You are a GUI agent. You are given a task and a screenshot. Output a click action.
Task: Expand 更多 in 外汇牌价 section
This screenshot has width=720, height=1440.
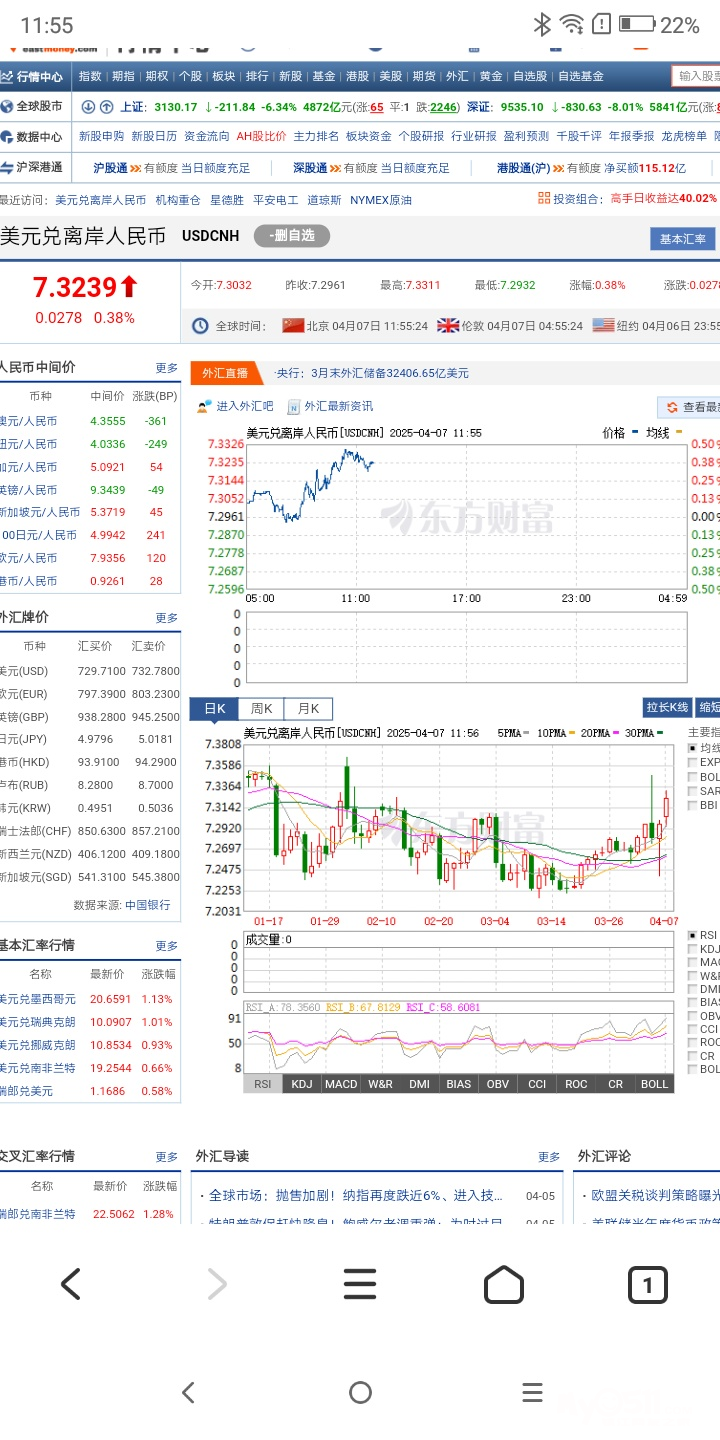(166, 618)
